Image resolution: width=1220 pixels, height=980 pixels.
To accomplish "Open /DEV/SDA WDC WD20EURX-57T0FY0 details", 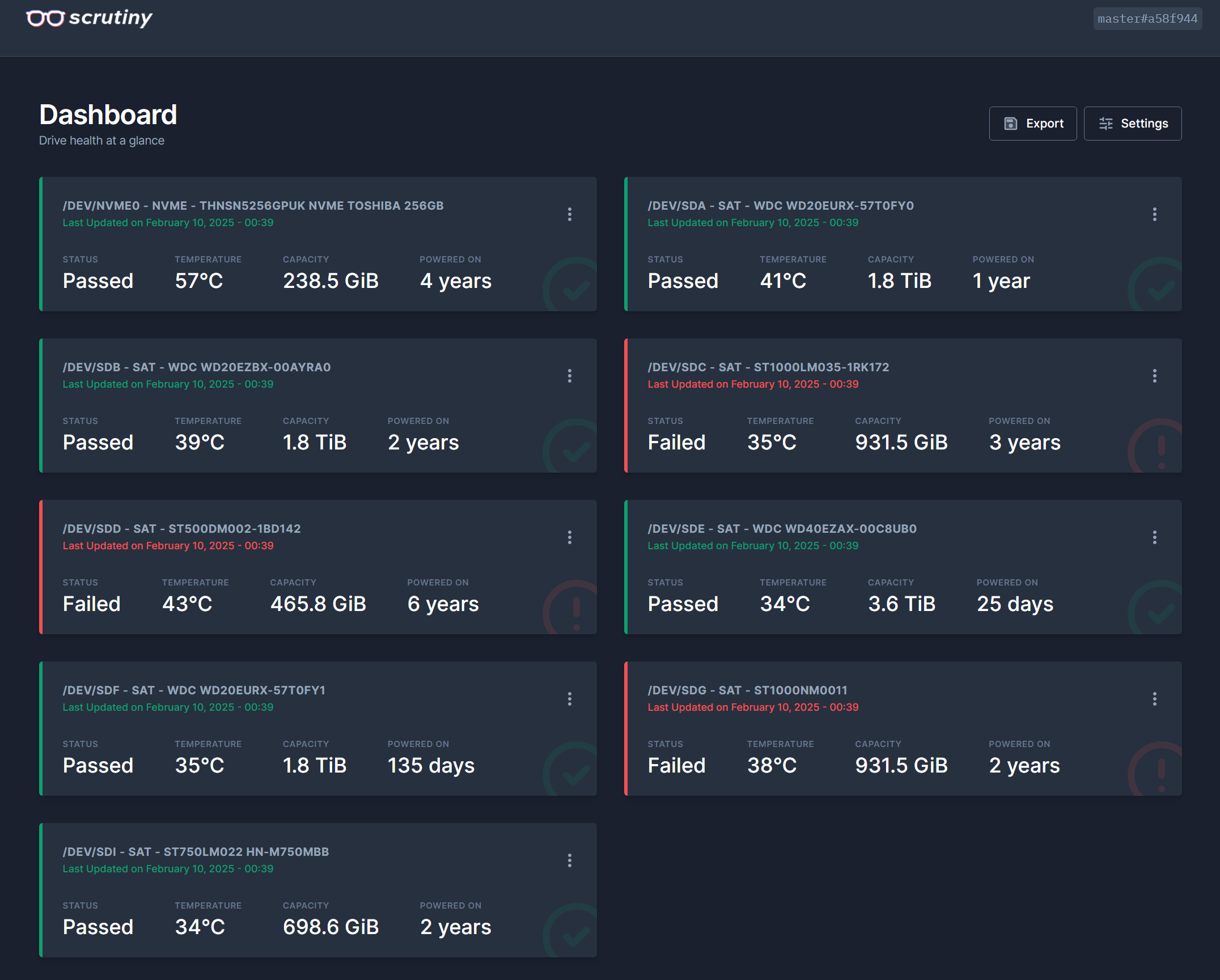I will pos(781,206).
